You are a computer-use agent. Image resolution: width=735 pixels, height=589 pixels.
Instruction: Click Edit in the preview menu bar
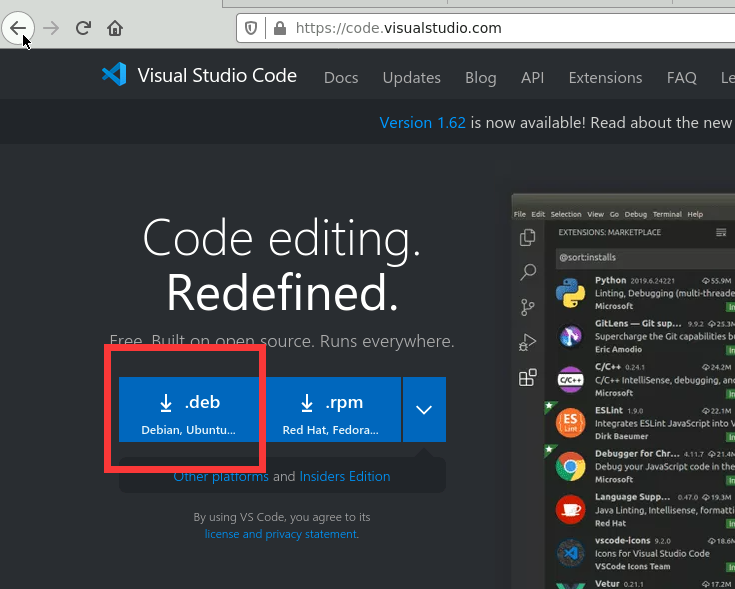pos(538,214)
